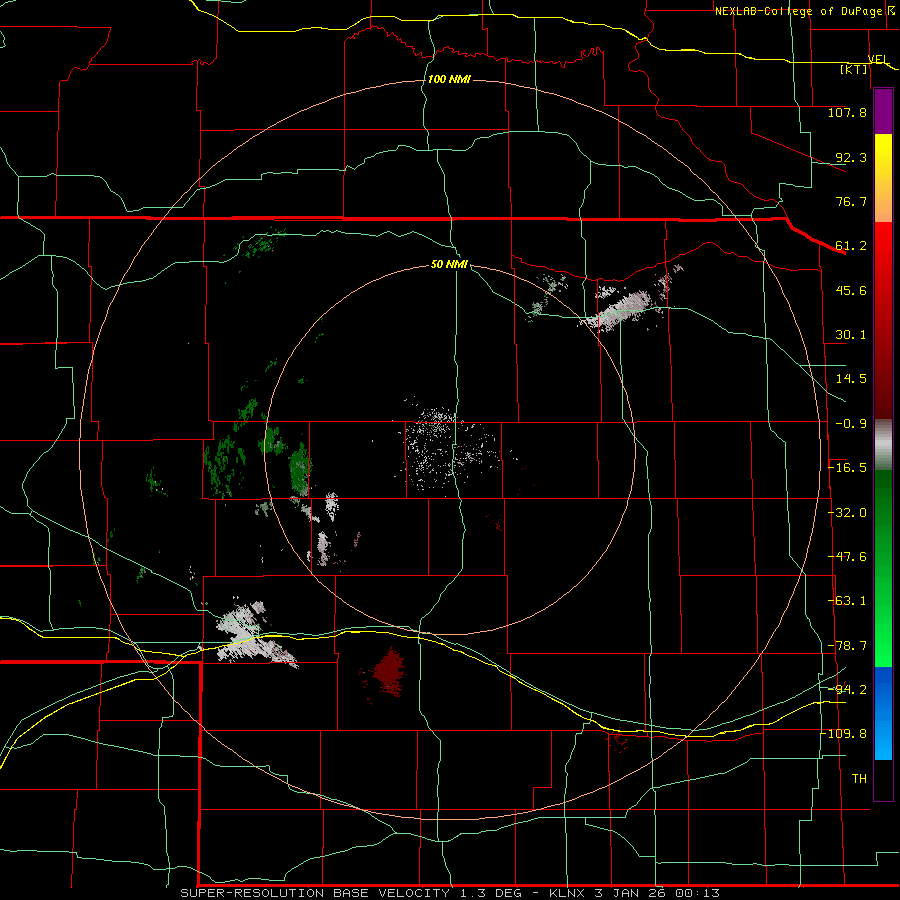
Task: Pick the blue segment of the velocity scale
Action: click(x=883, y=713)
